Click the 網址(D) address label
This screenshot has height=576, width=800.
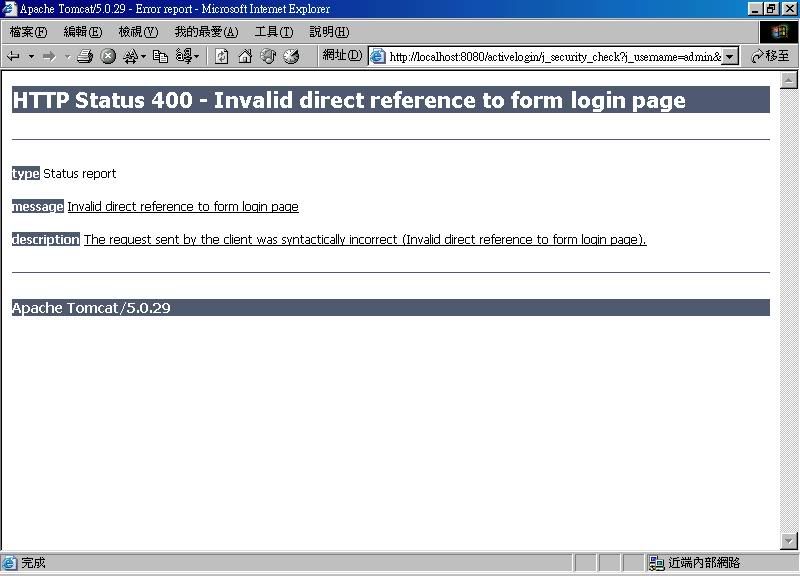pyautogui.click(x=342, y=55)
